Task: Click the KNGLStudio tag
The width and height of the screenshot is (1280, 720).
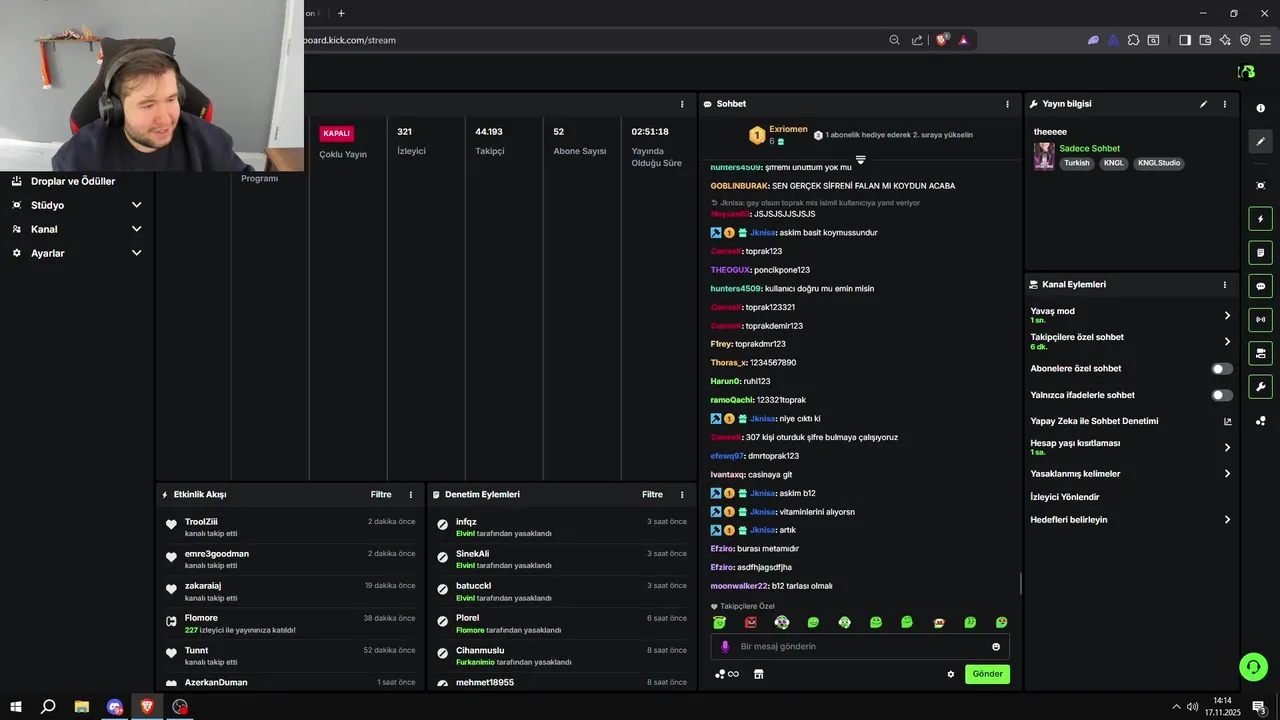Action: (x=1159, y=163)
